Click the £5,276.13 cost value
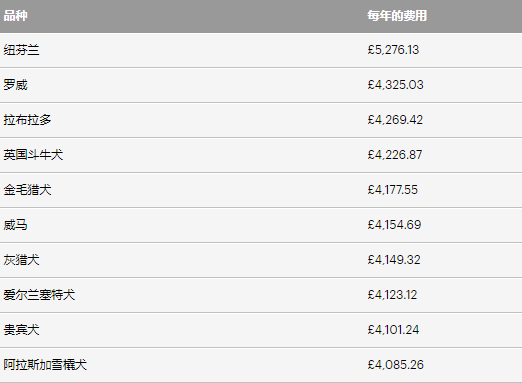This screenshot has width=522, height=383. pyautogui.click(x=393, y=50)
